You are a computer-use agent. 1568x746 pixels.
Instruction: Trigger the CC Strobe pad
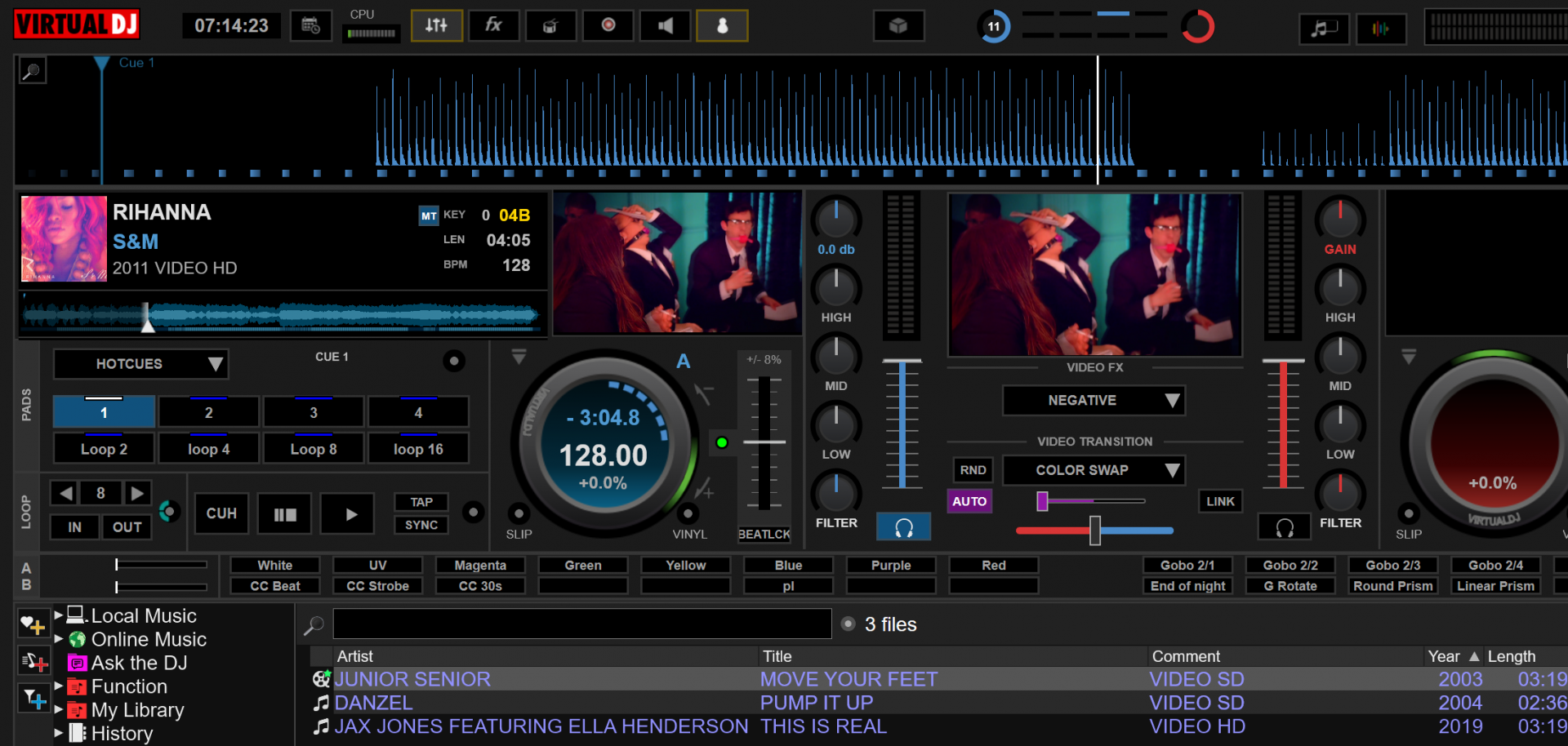pyautogui.click(x=377, y=586)
